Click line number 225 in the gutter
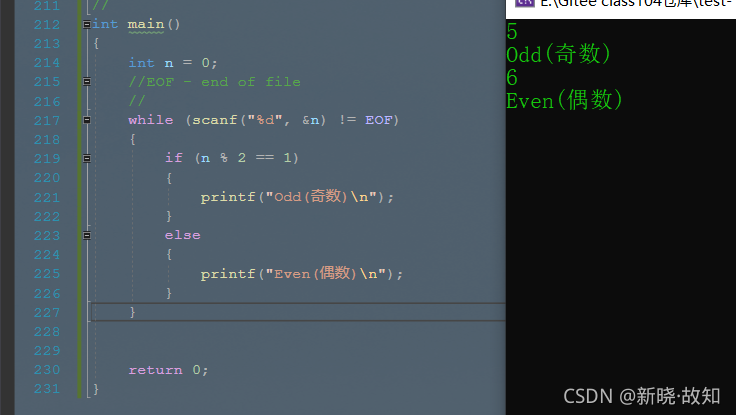The image size is (736, 415). point(47,274)
